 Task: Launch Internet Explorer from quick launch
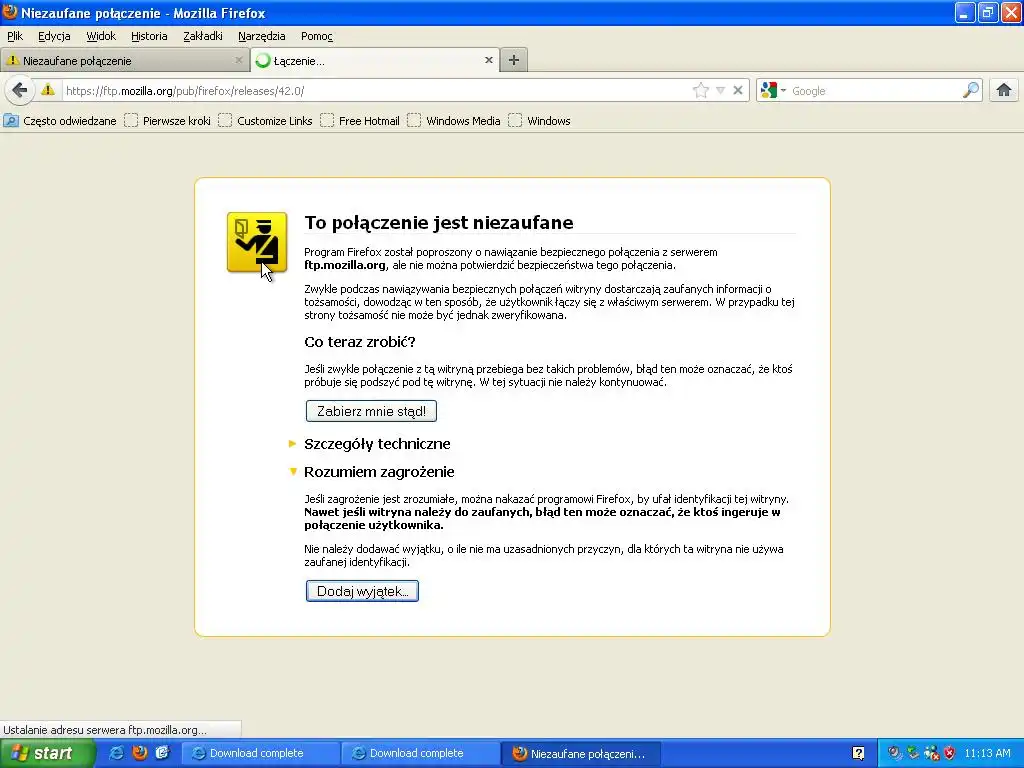click(x=117, y=753)
